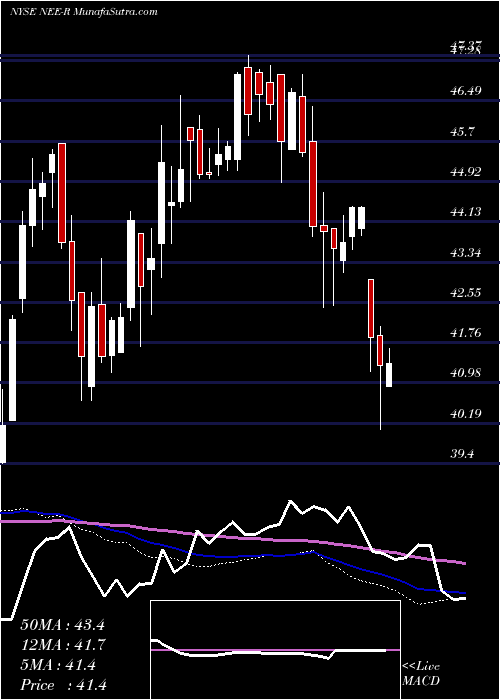Click the NYSE NEE-R MunafaSutra.com title
The height and width of the screenshot is (700, 500).
[x=83, y=11]
